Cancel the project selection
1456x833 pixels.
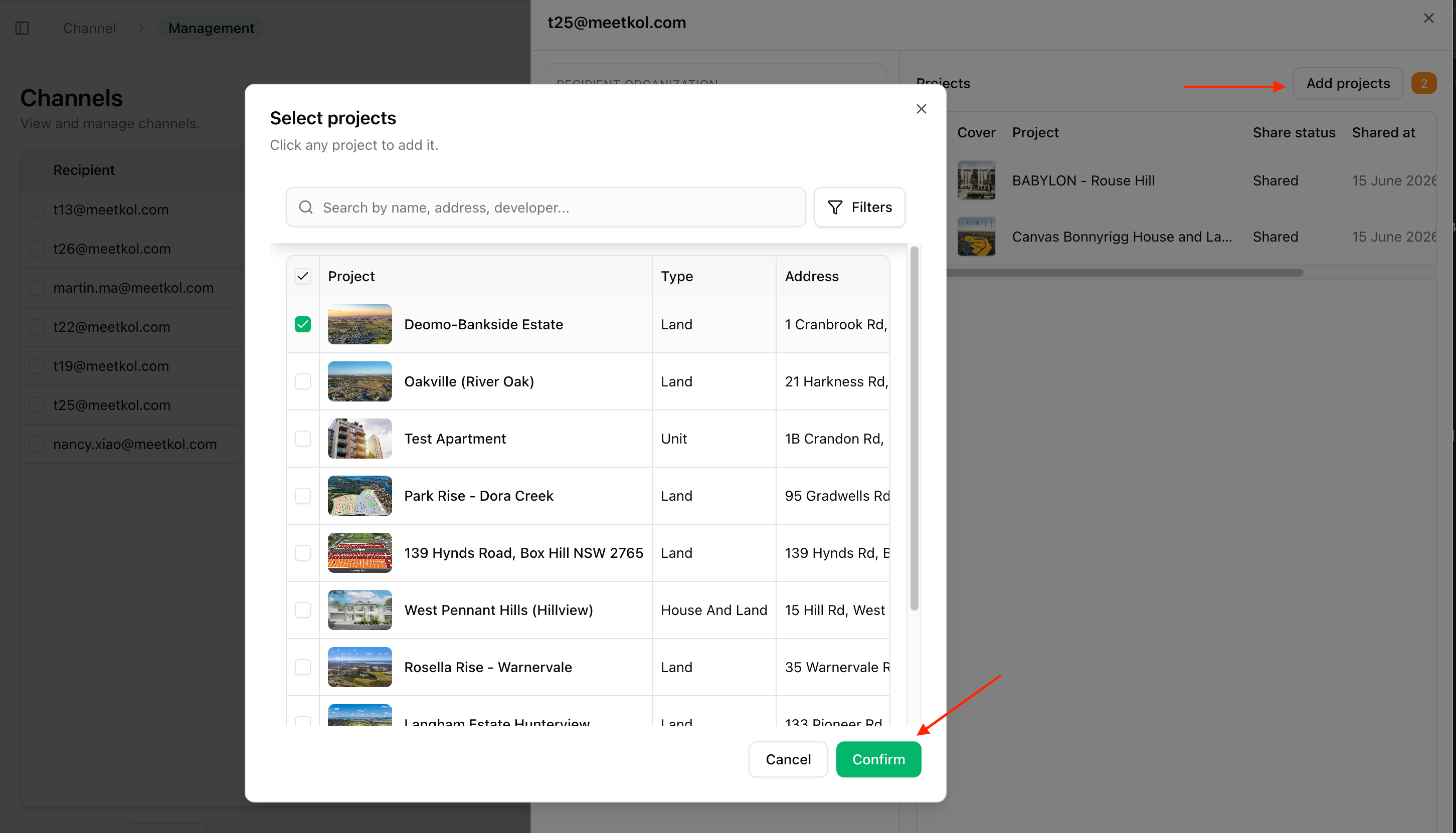point(788,759)
